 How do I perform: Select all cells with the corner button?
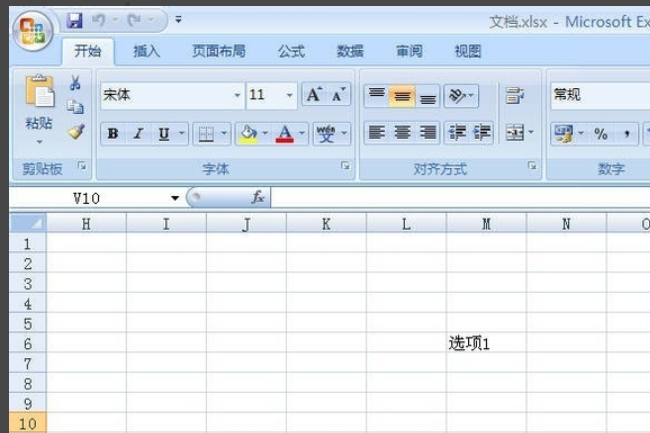tap(28, 224)
